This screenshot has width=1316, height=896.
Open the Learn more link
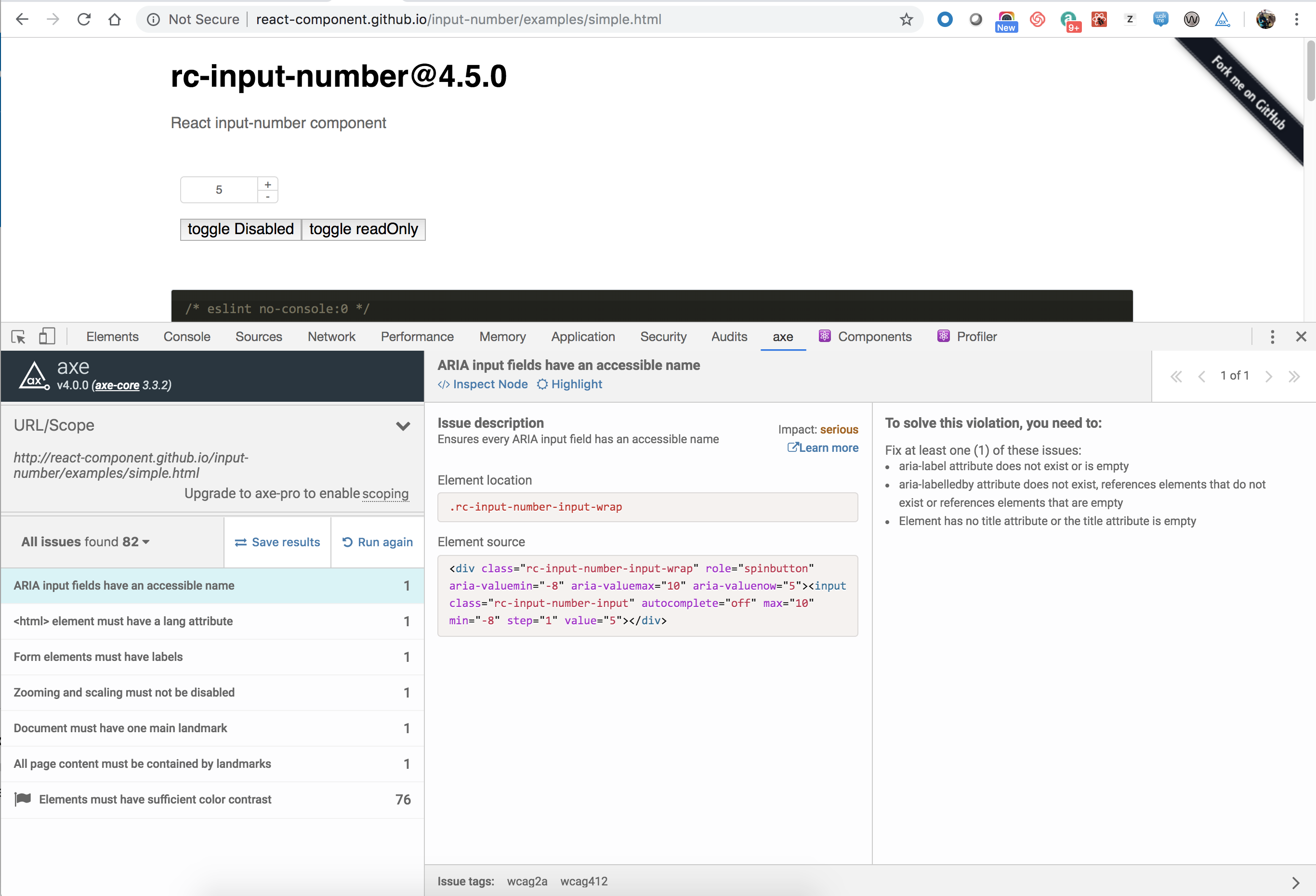coord(823,448)
